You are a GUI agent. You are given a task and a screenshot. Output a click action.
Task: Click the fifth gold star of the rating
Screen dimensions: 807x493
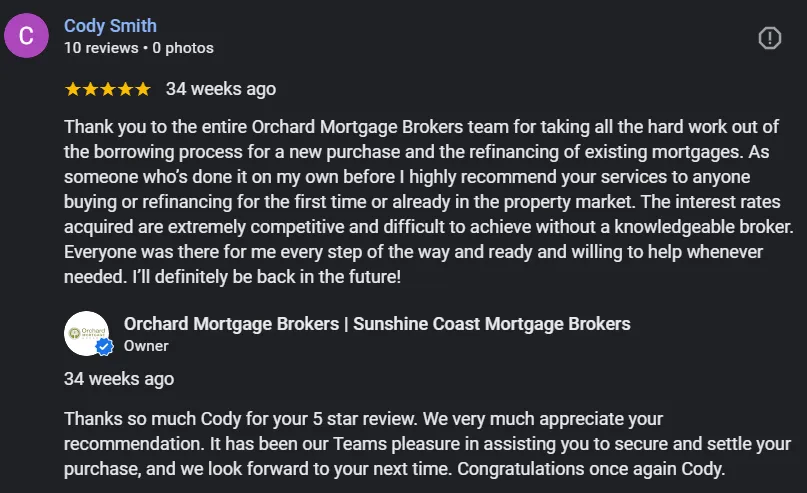143,89
